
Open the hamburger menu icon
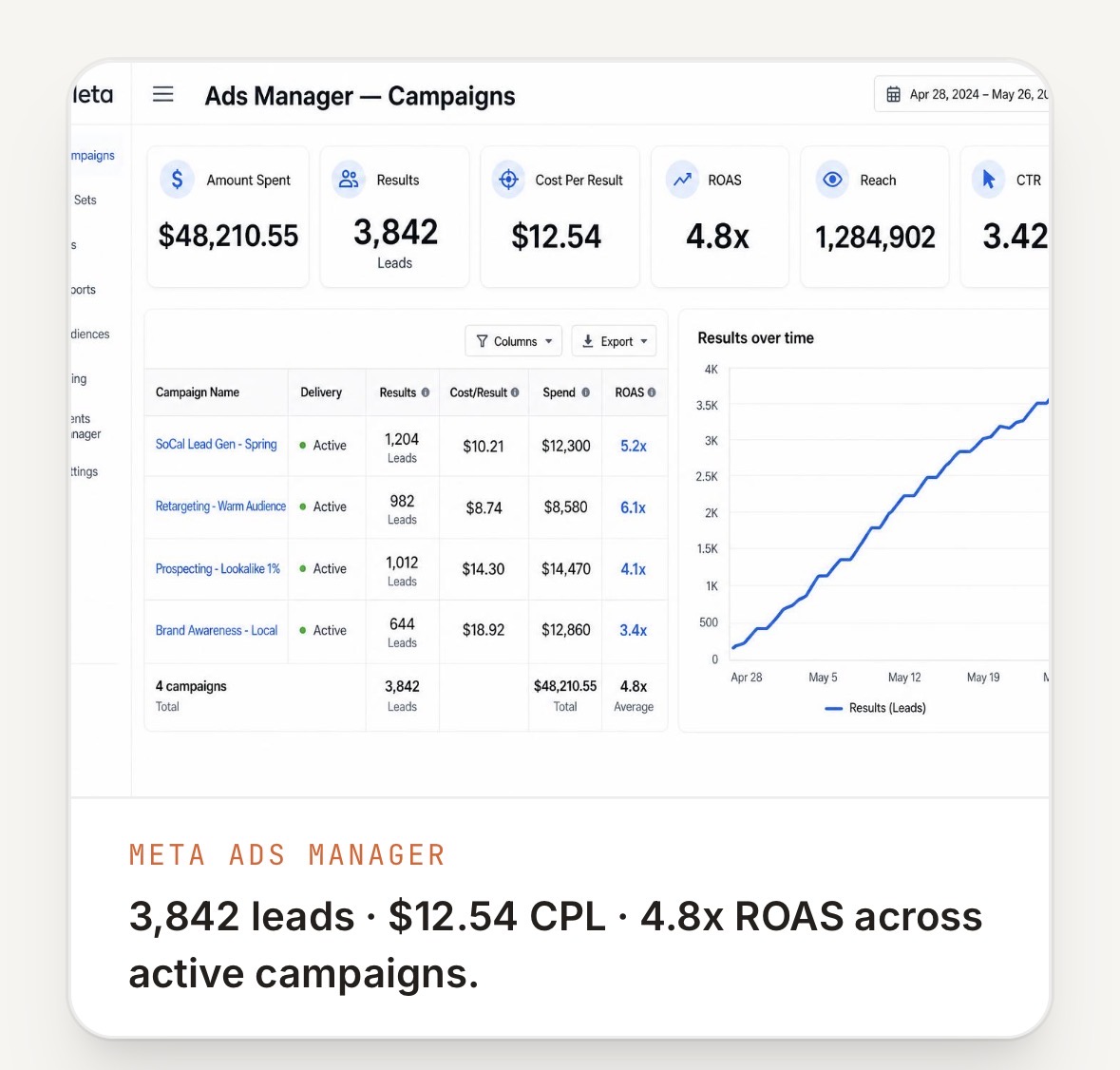[162, 93]
